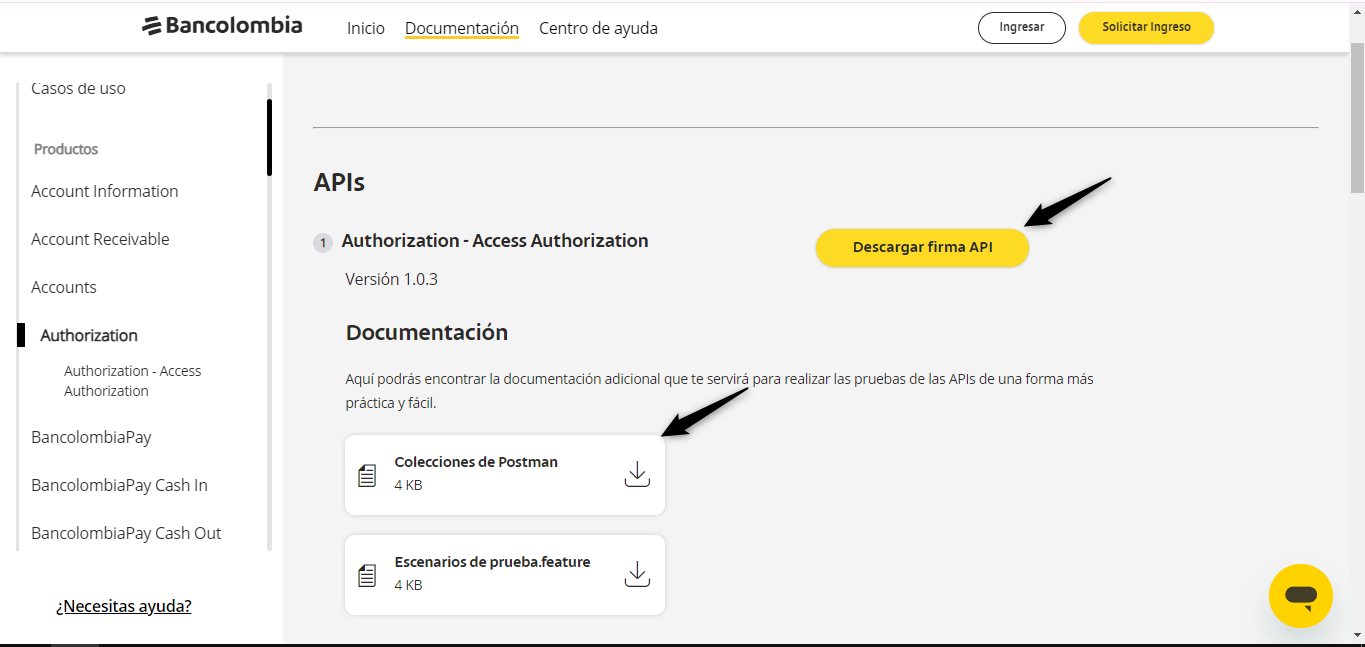1365x647 pixels.
Task: Open the chat widget
Action: 1300,595
